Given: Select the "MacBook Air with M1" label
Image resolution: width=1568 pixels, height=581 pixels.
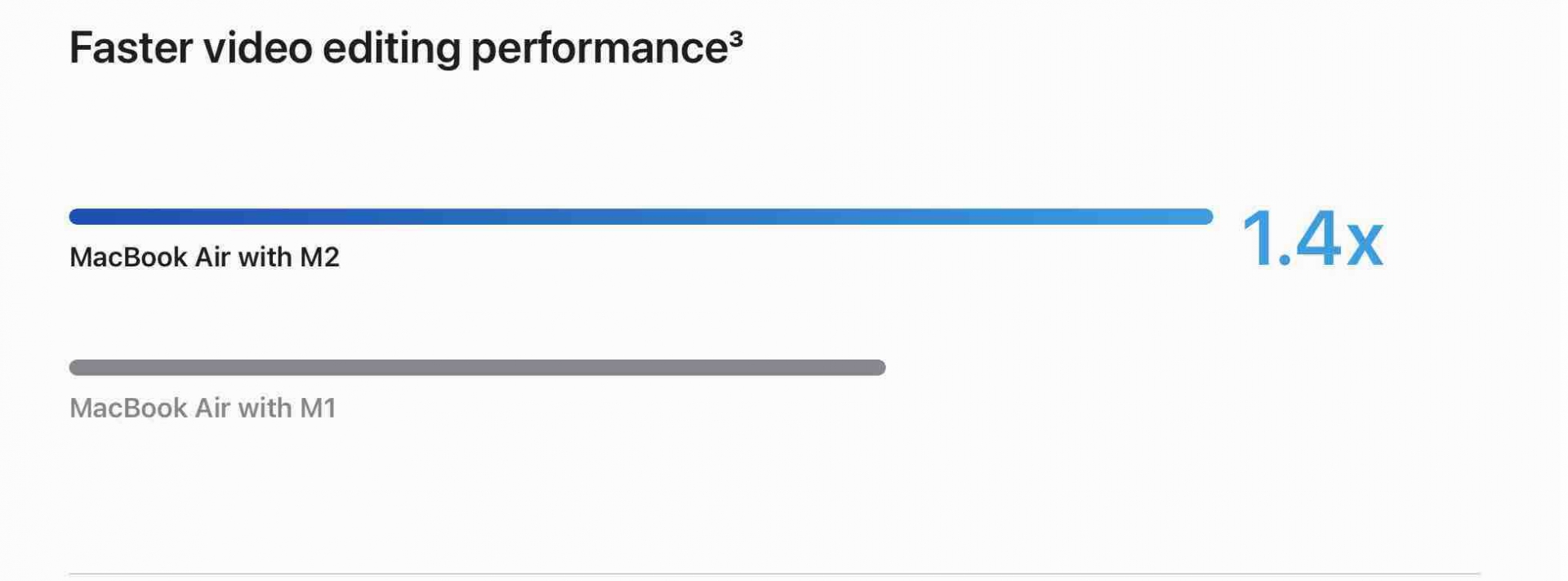Looking at the screenshot, I should click(x=203, y=408).
